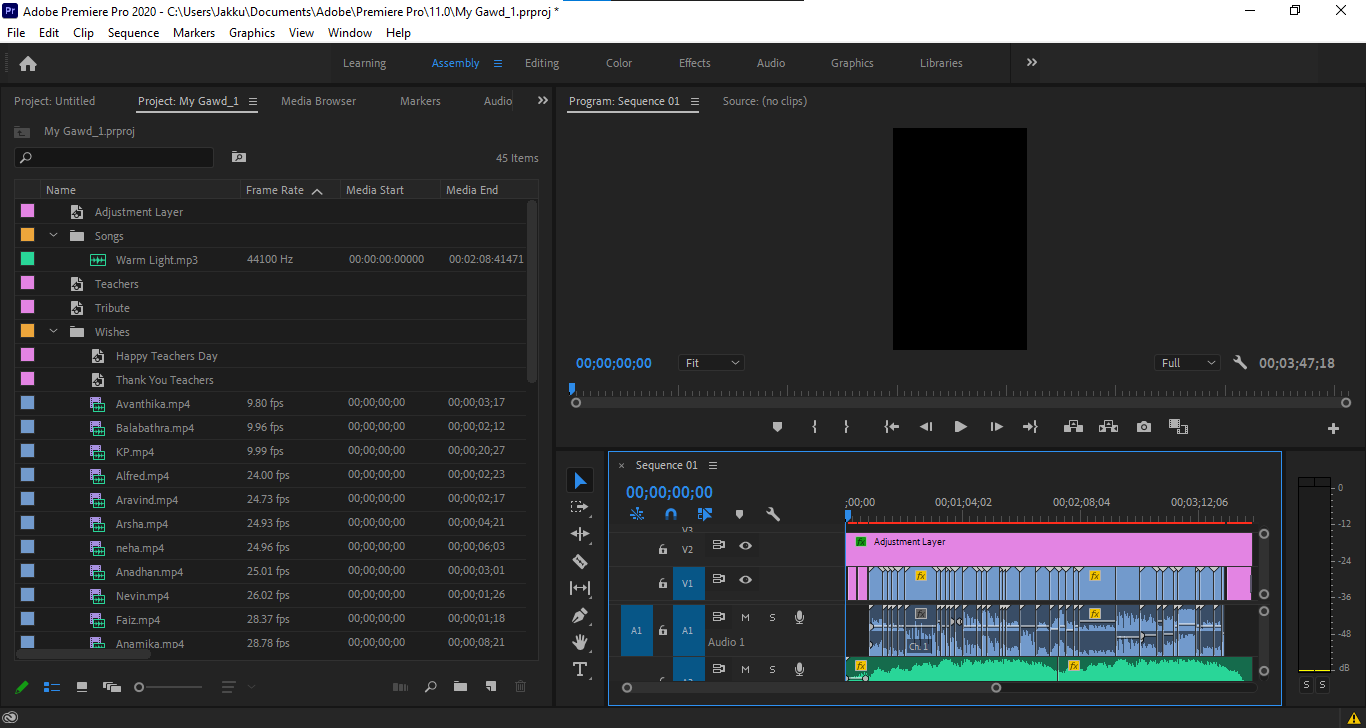Click the Export Frame camera icon
This screenshot has height=728, width=1366.
[1144, 427]
